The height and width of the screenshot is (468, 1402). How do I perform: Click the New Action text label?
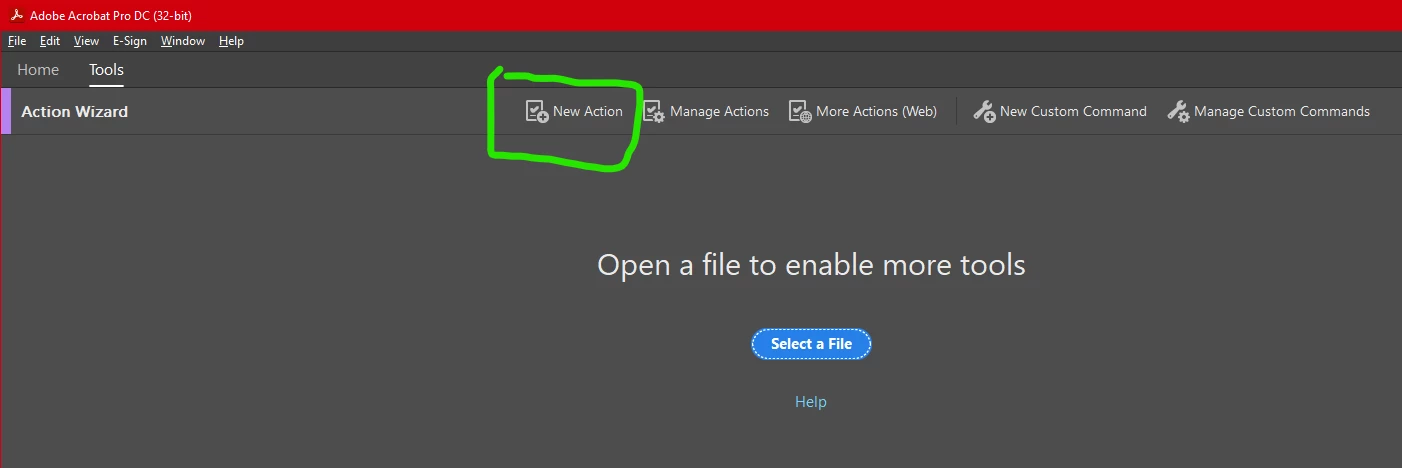588,111
